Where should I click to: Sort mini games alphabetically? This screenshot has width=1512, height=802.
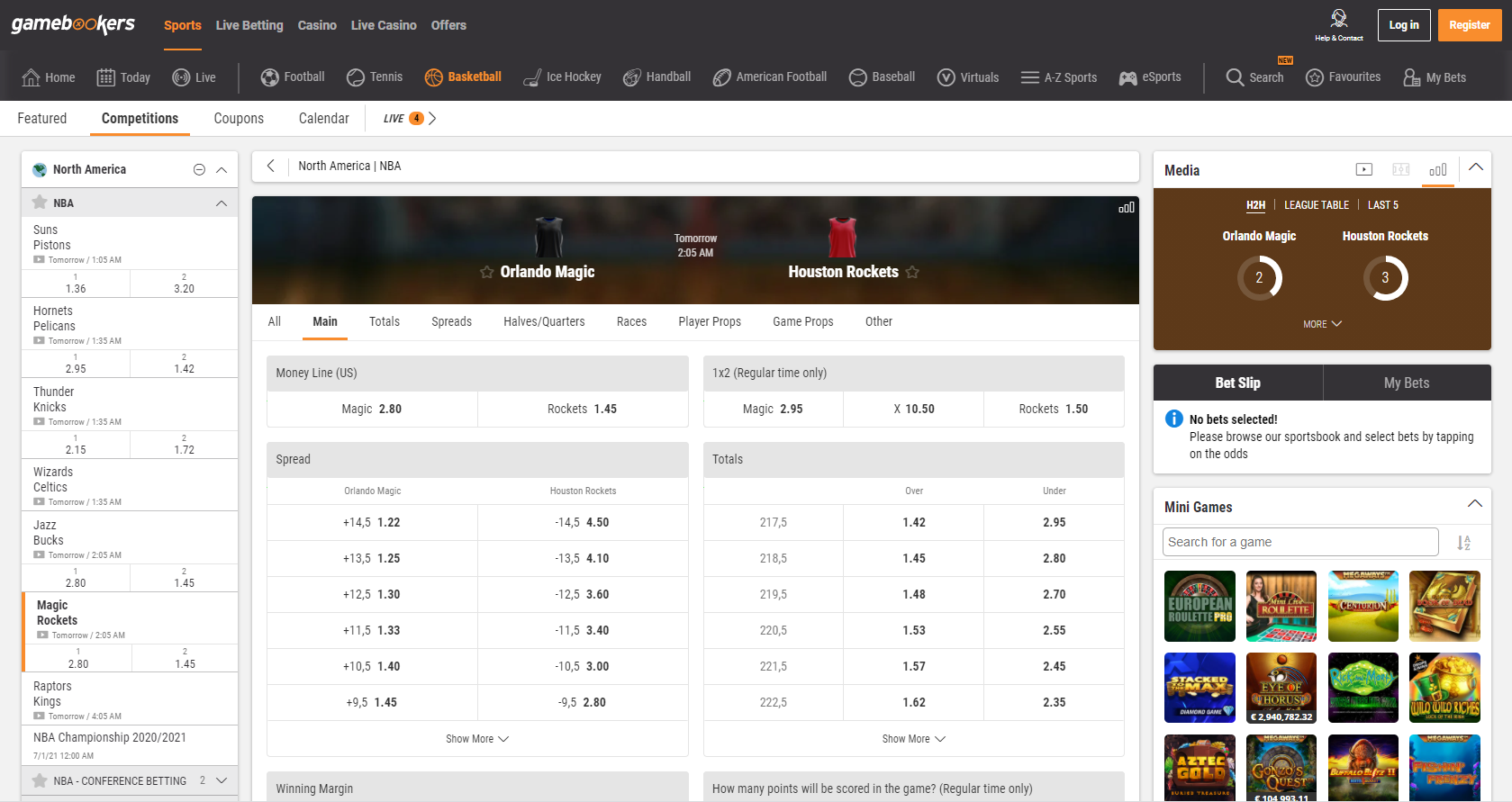point(1464,542)
